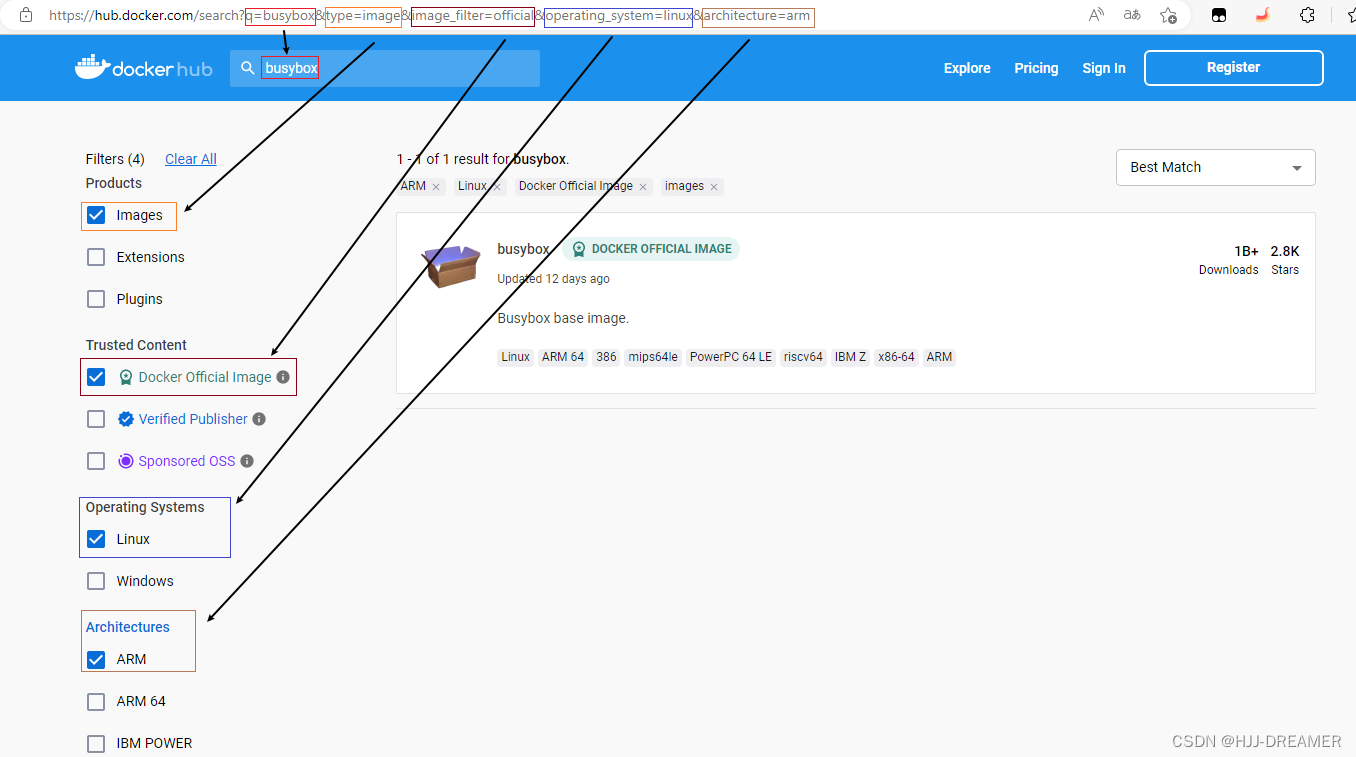Enable the Windows operating system filter
Viewport: 1356px width, 757px height.
[95, 580]
